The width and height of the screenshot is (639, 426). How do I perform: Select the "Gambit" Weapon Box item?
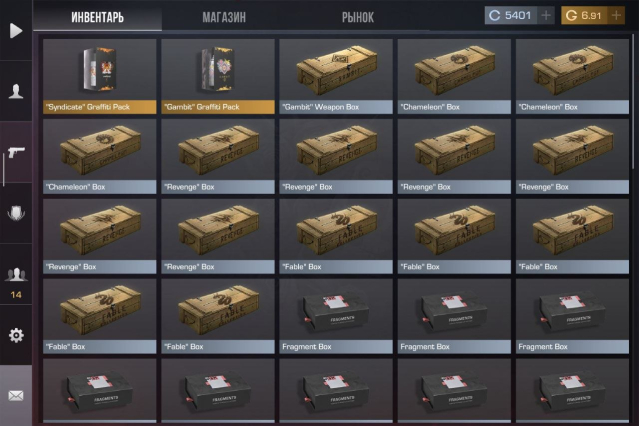click(x=336, y=76)
